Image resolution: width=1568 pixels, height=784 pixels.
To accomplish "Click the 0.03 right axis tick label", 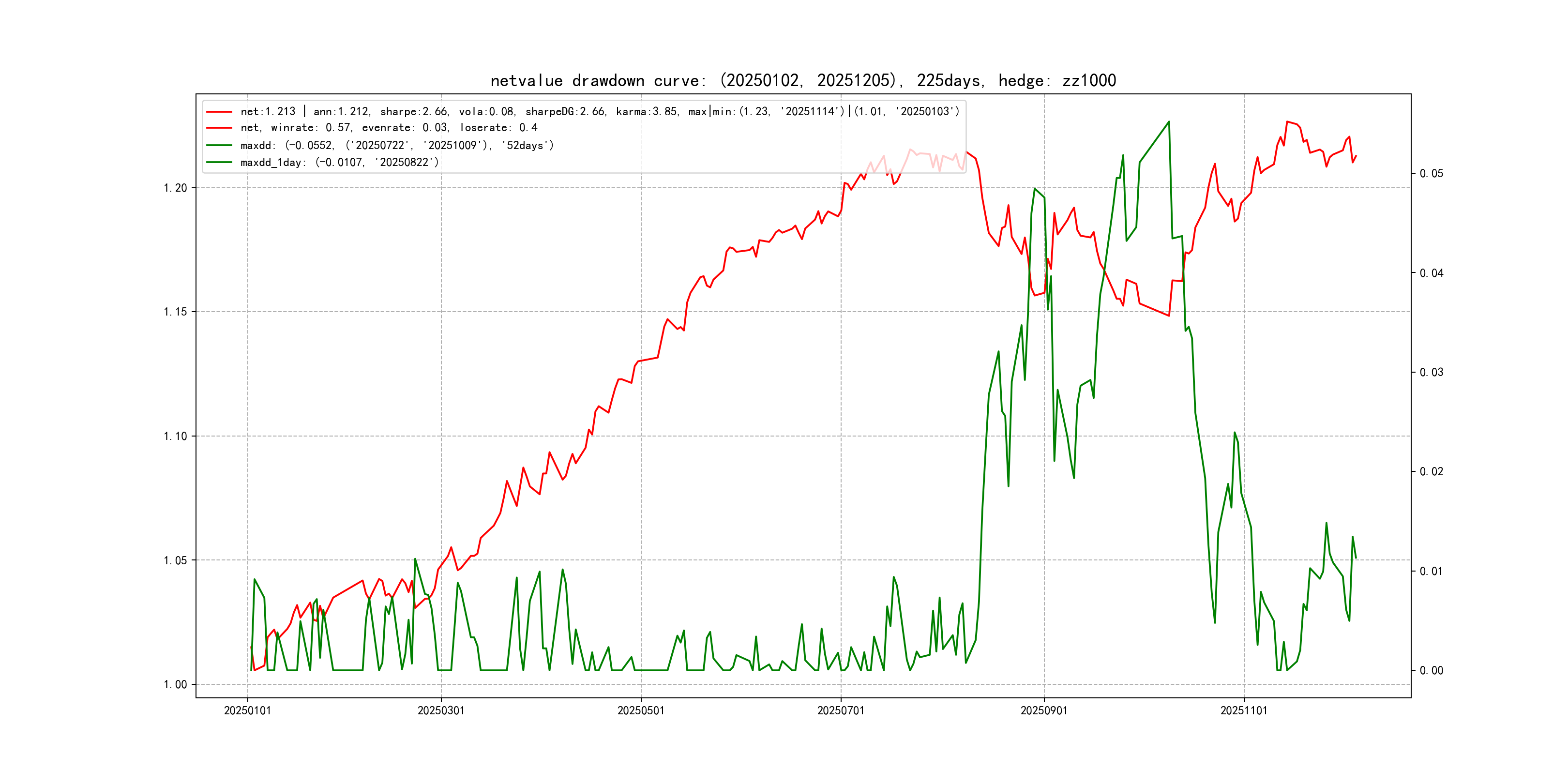I will (x=1431, y=373).
